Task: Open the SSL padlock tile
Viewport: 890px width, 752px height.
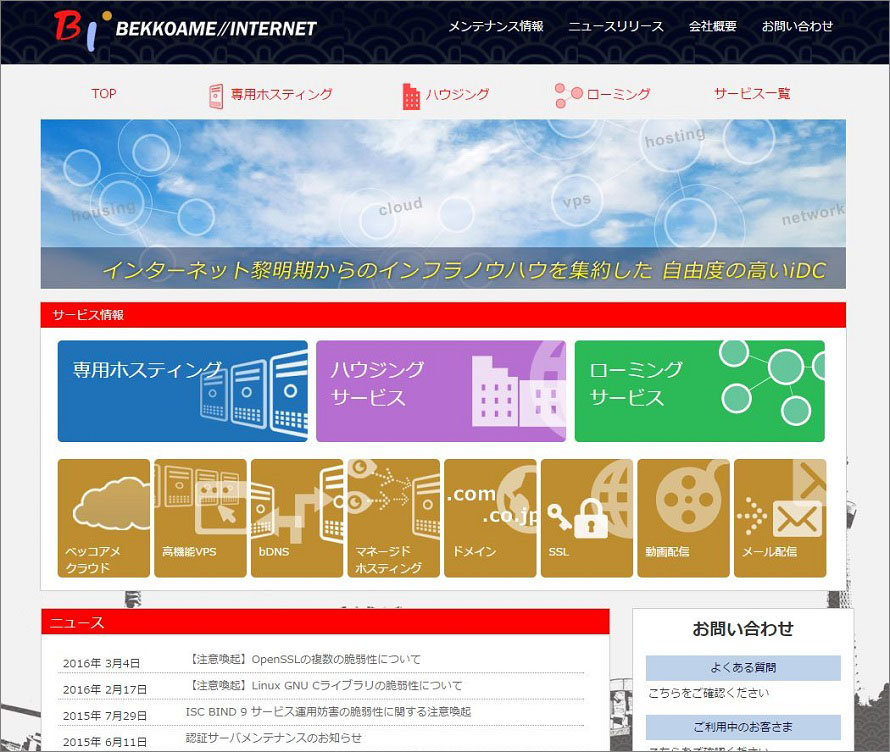Action: tap(587, 518)
